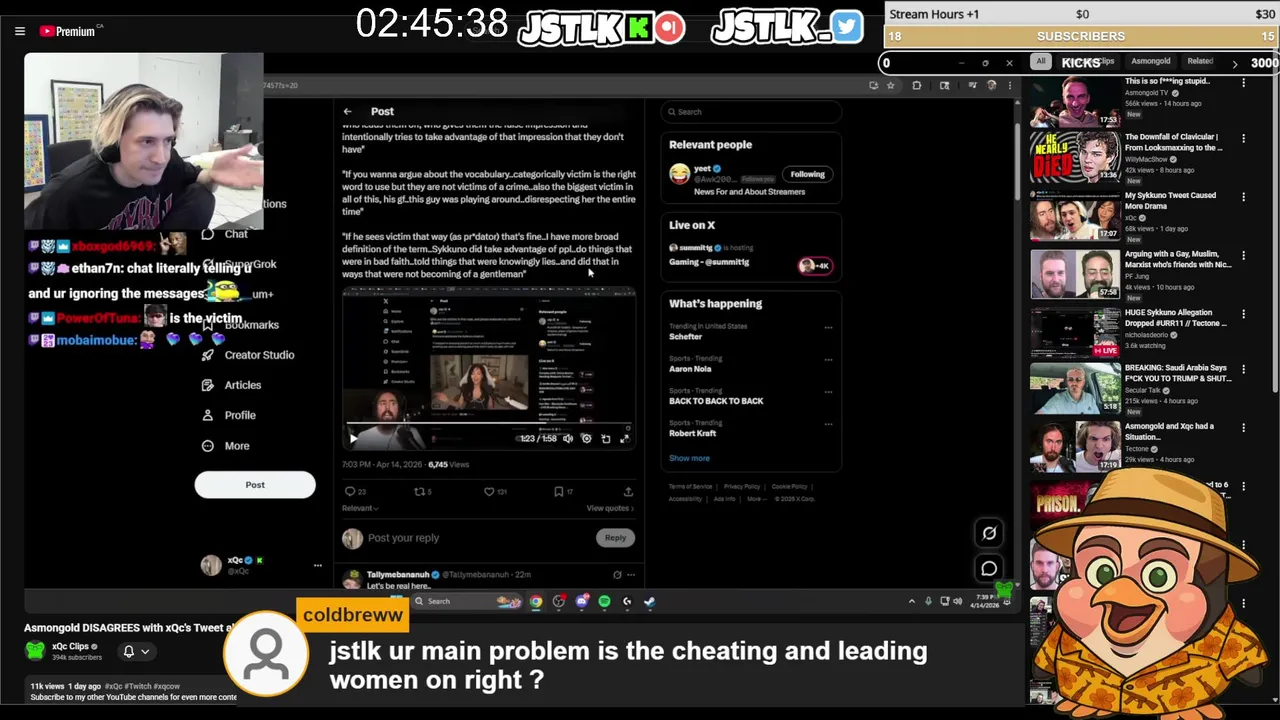Open Creator Studio in X sidebar
The image size is (1280, 720).
(x=249, y=355)
